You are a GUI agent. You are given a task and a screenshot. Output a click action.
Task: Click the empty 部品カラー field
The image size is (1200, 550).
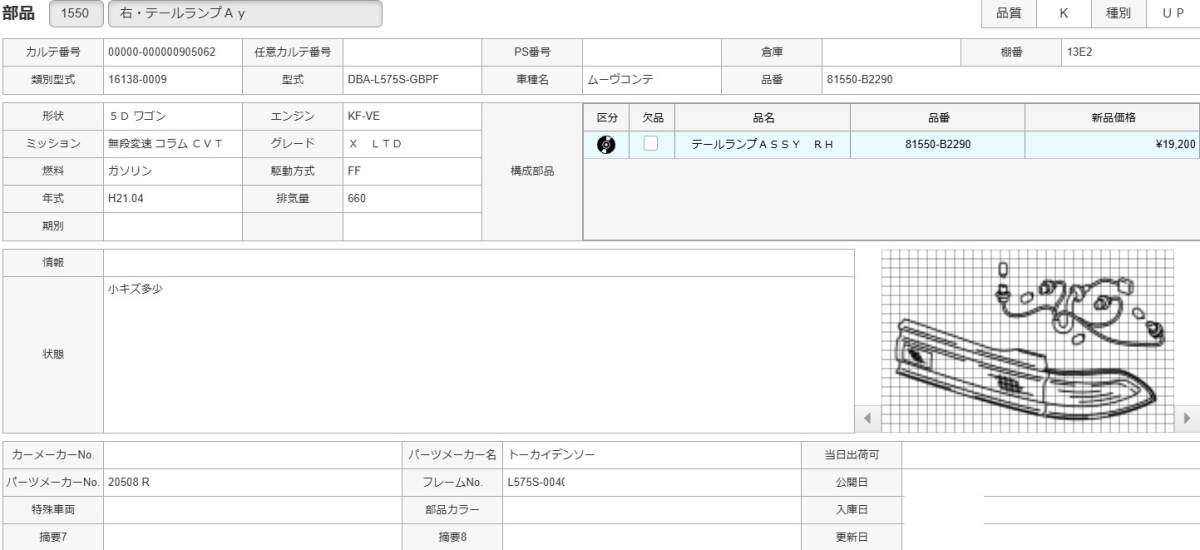click(x=652, y=509)
